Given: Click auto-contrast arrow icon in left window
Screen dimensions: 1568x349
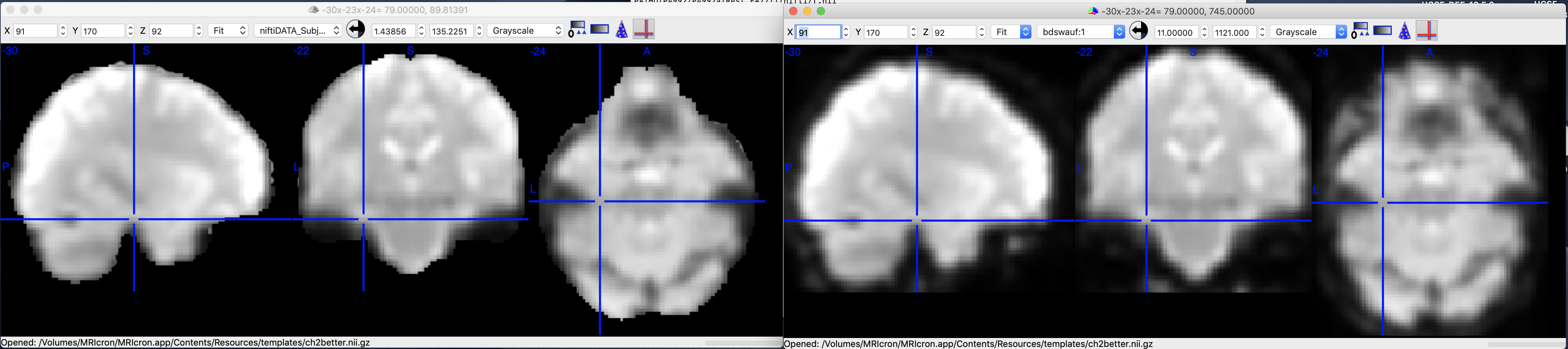Looking at the screenshot, I should 356,30.
